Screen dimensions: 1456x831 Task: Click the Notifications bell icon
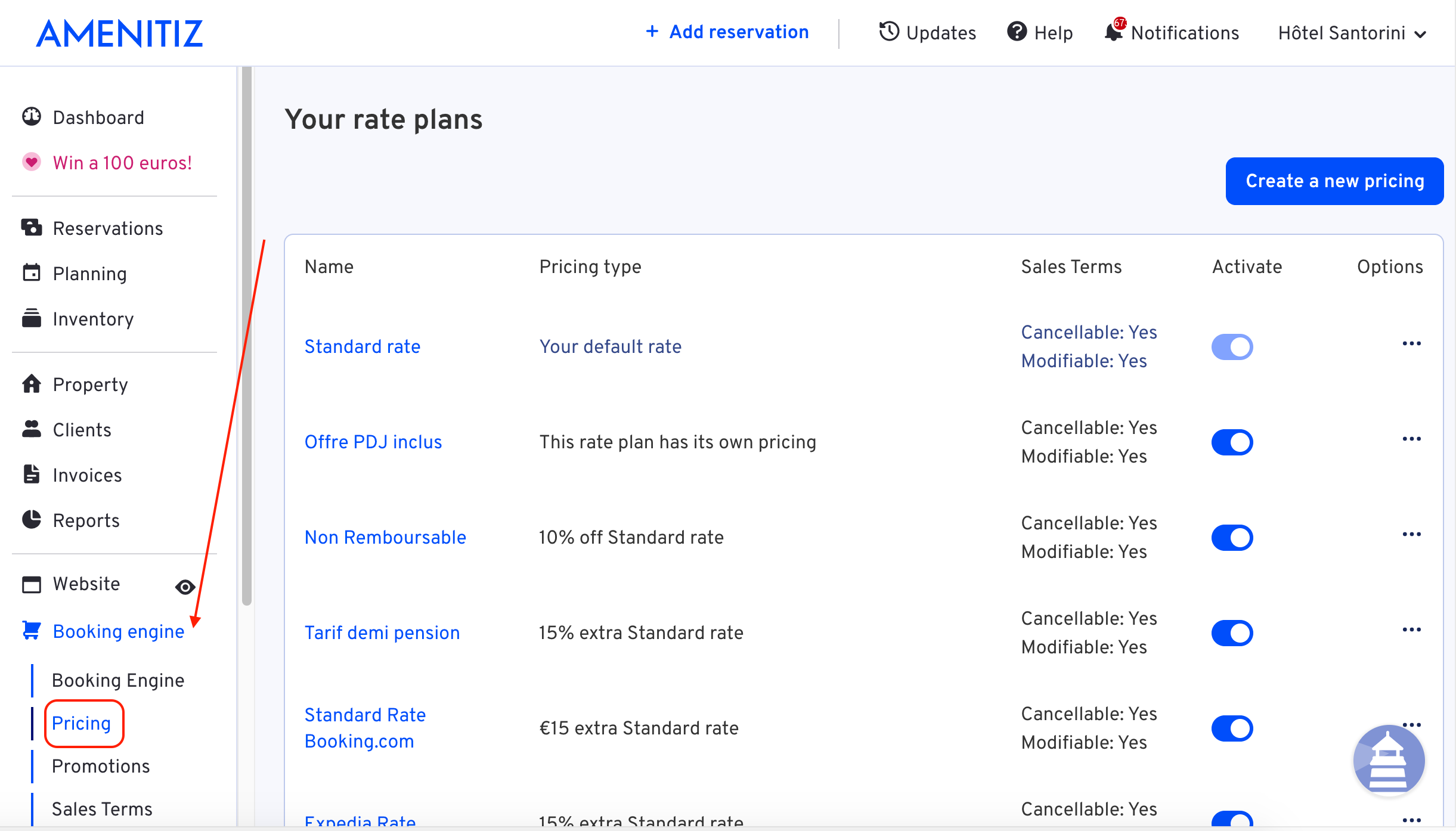point(1114,31)
